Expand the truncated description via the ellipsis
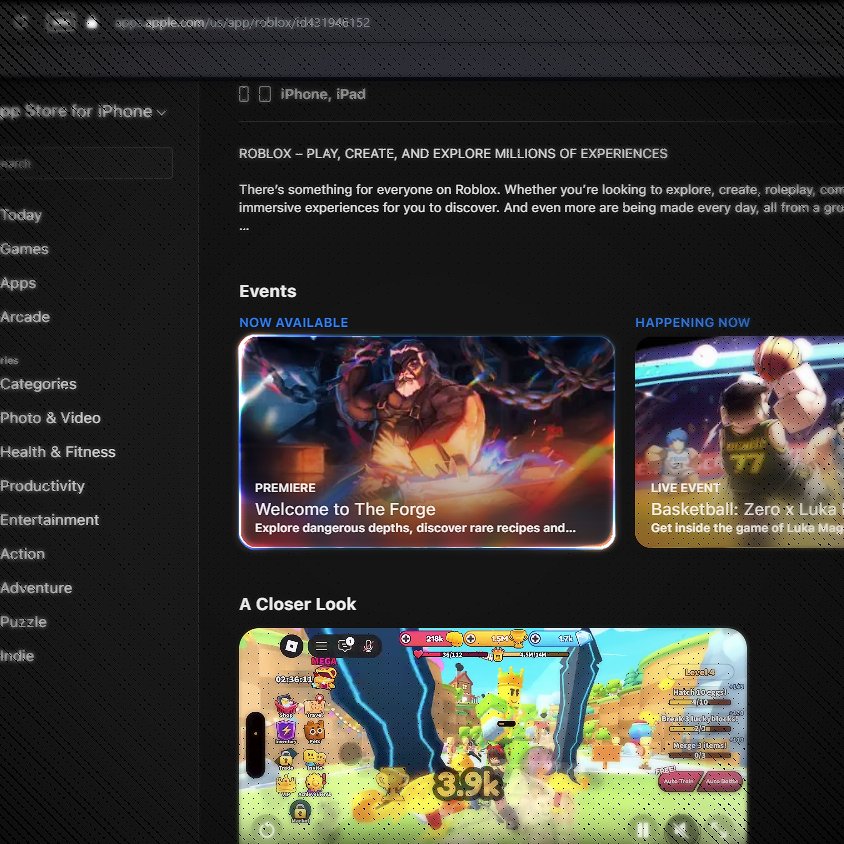This screenshot has height=844, width=844. pyautogui.click(x=244, y=227)
